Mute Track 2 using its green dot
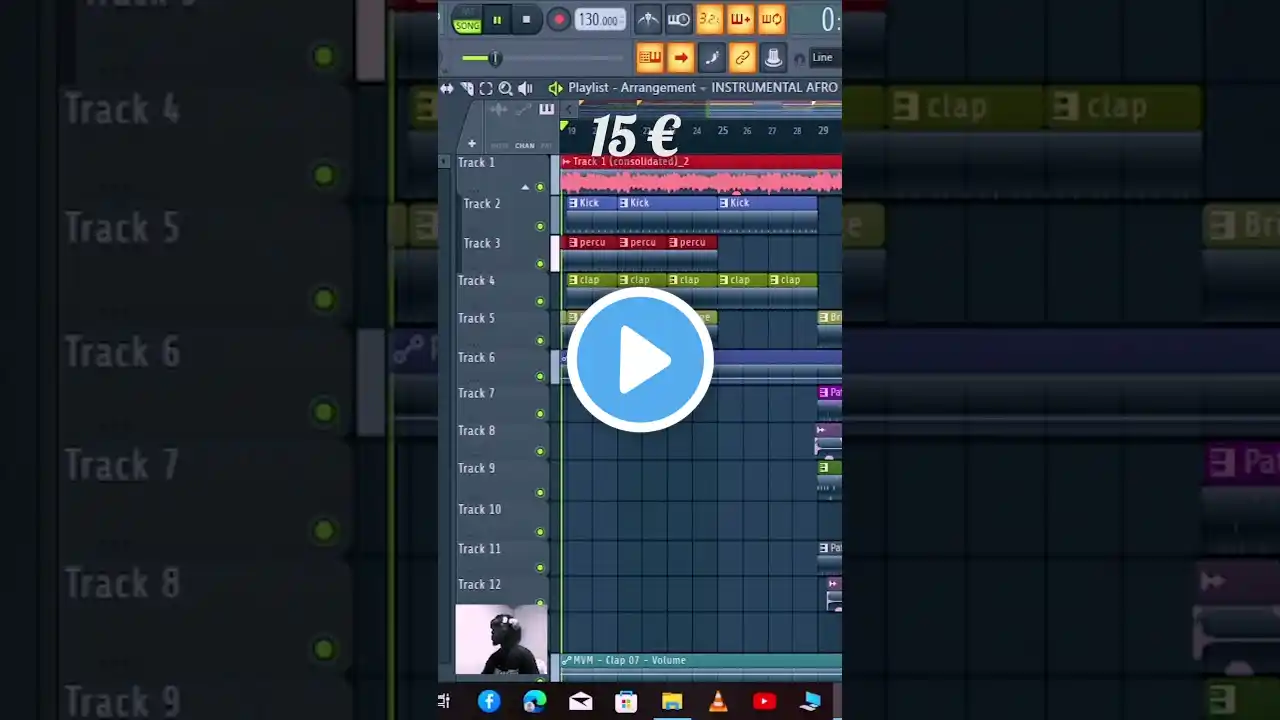 point(540,226)
